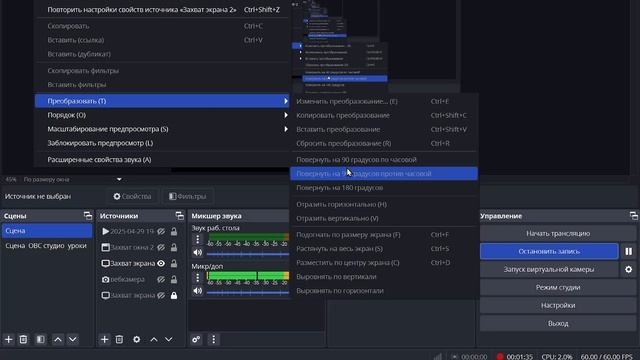The image size is (640, 360).
Task: Move the source up in the Источники toolbar
Action: pyautogui.click(x=154, y=340)
